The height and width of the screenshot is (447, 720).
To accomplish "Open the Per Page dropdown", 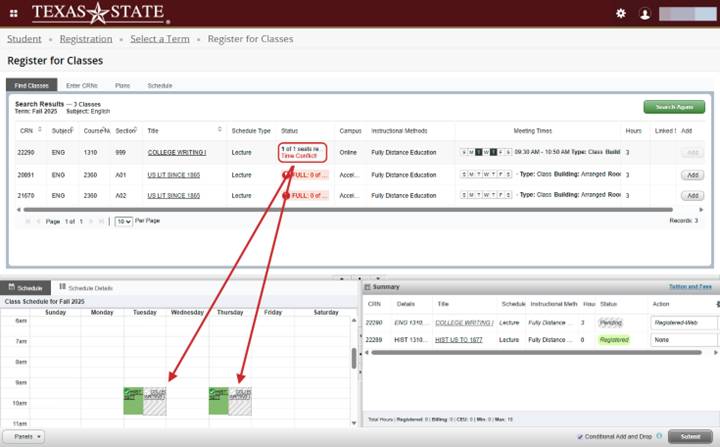I will pyautogui.click(x=123, y=220).
